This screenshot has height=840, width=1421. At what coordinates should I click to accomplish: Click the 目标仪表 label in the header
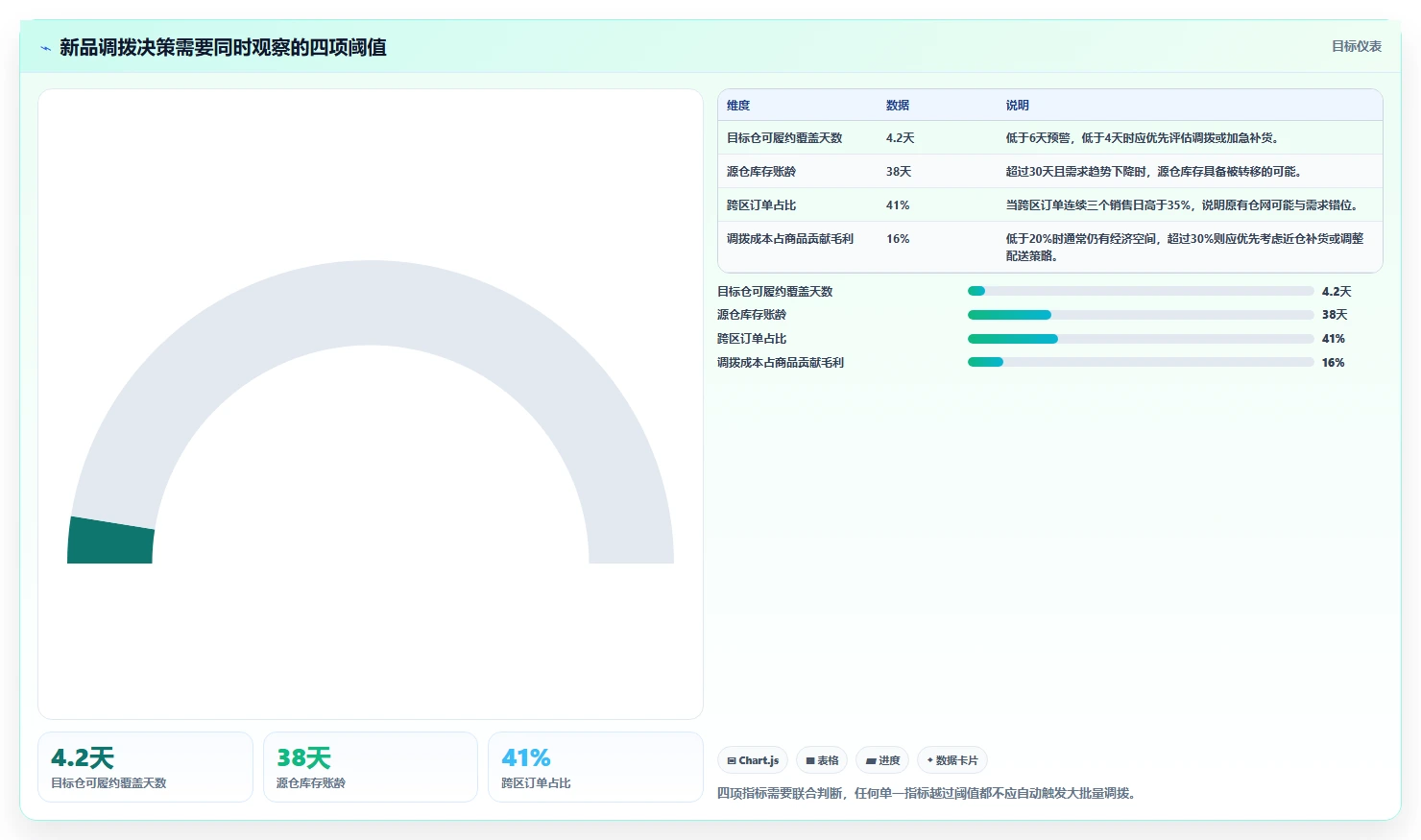1356,46
